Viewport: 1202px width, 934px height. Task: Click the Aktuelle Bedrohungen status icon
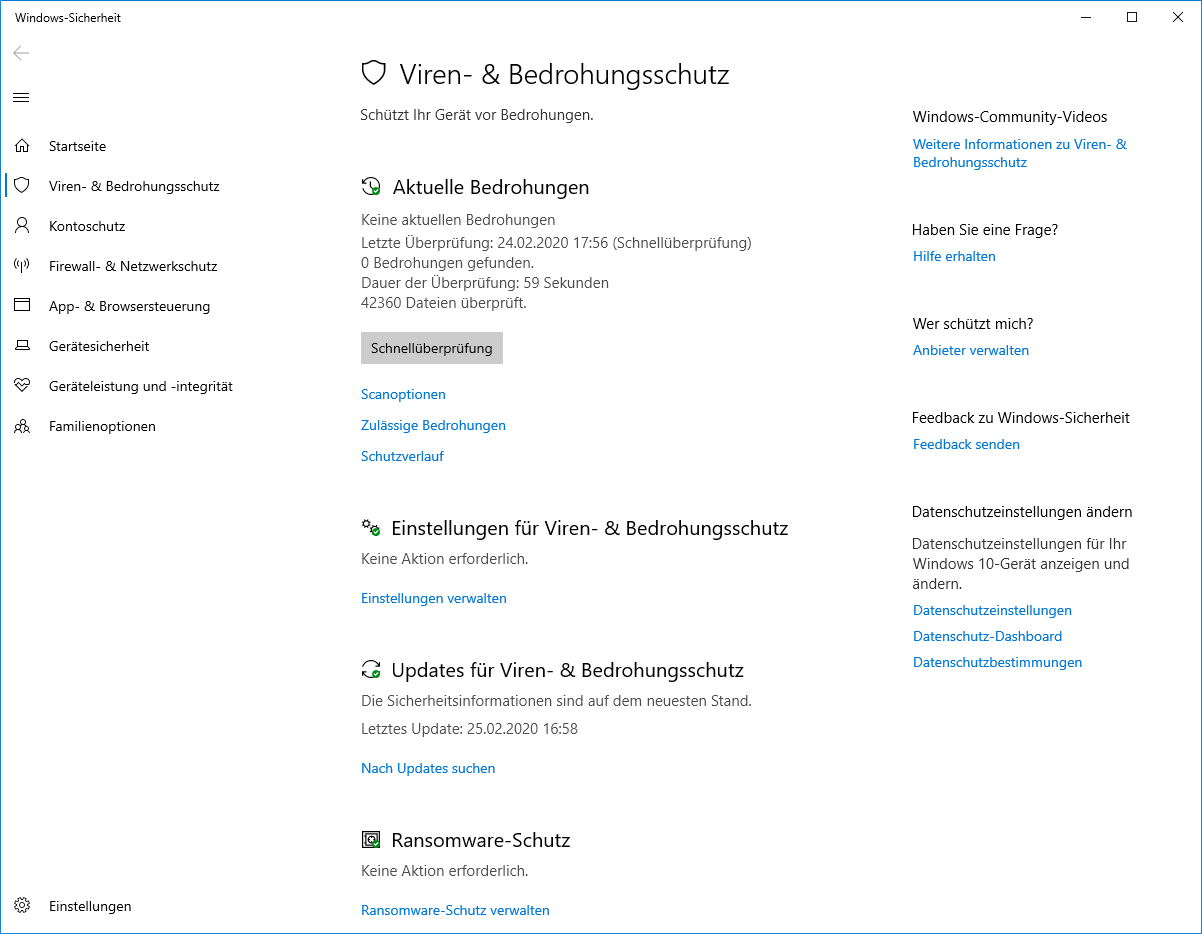tap(371, 187)
